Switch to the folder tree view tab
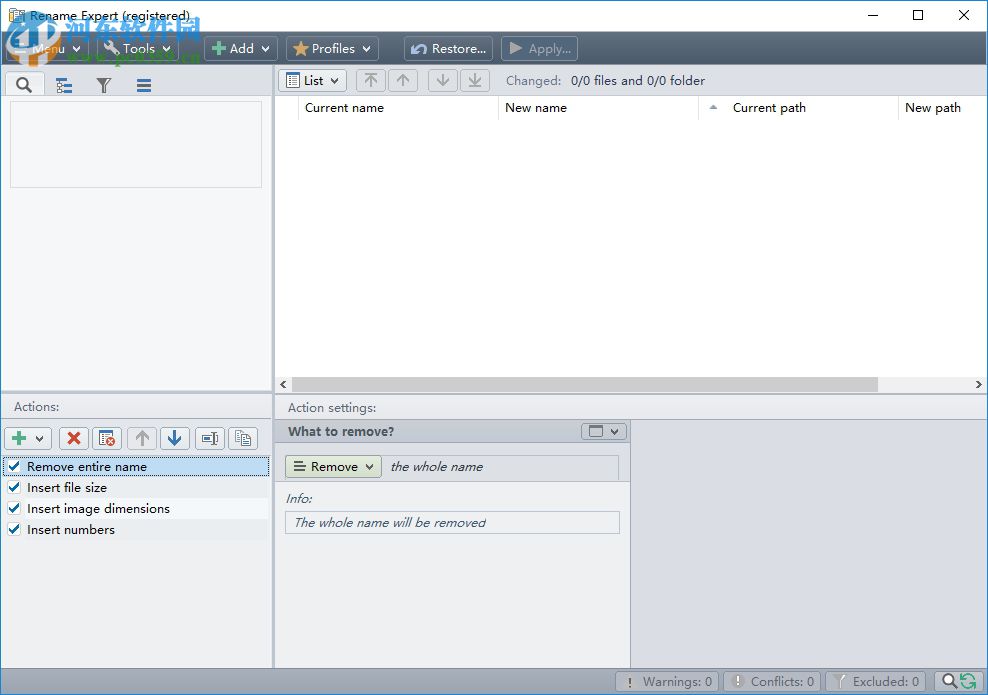The height and width of the screenshot is (695, 988). (64, 85)
